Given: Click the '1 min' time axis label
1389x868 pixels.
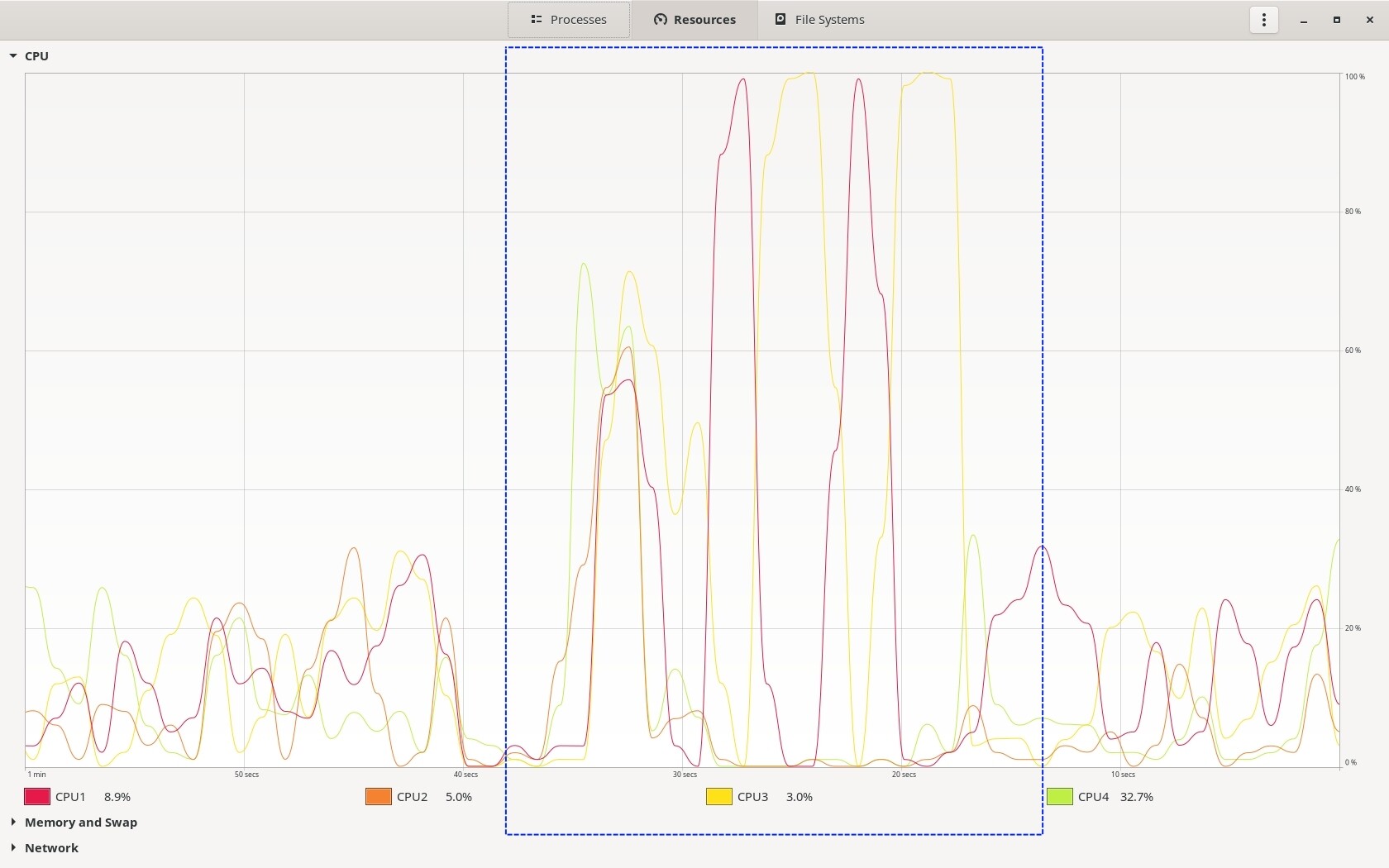Looking at the screenshot, I should [37, 775].
